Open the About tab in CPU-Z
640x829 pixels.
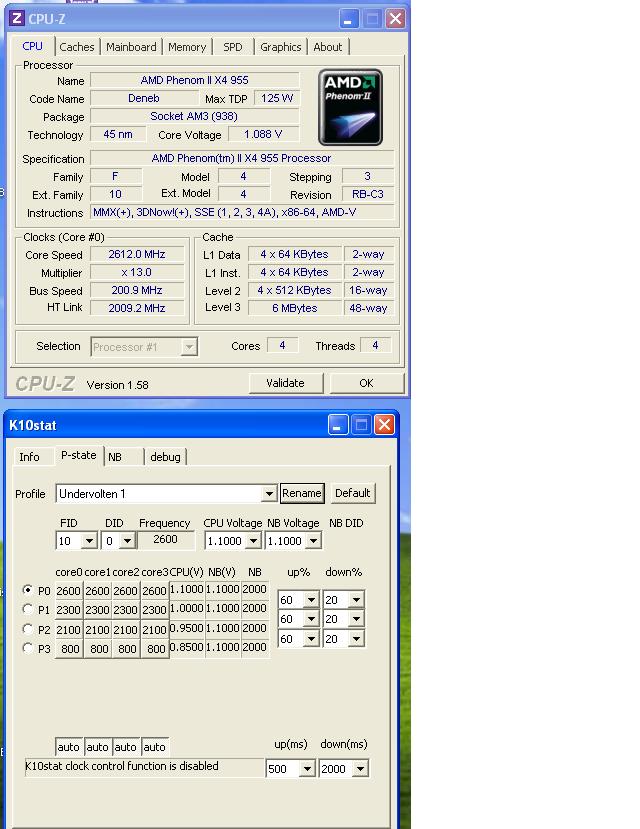[x=328, y=47]
